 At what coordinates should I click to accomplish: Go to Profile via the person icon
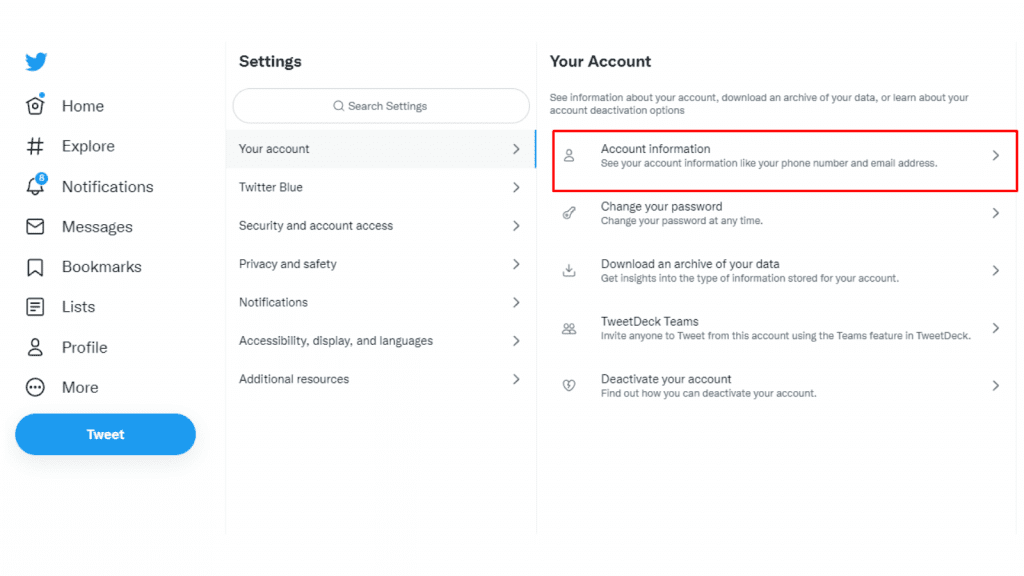pos(33,347)
